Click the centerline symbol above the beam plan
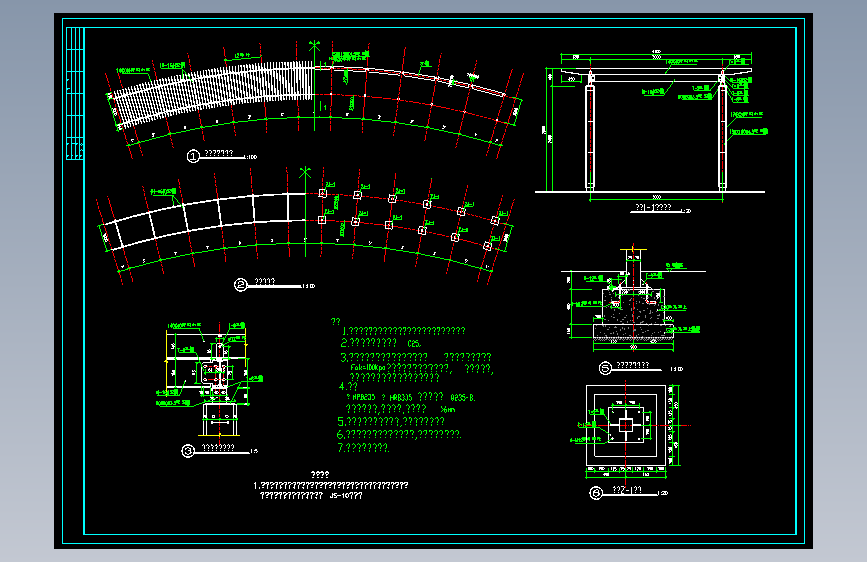Image resolution: width=867 pixels, height=562 pixels. (x=305, y=173)
